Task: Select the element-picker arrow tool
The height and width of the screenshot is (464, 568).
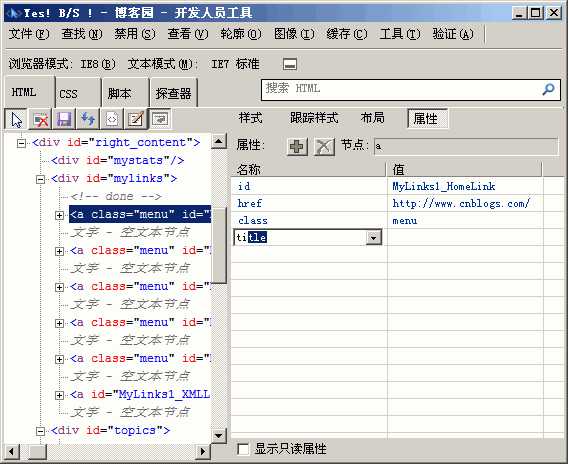Action: click(16, 119)
